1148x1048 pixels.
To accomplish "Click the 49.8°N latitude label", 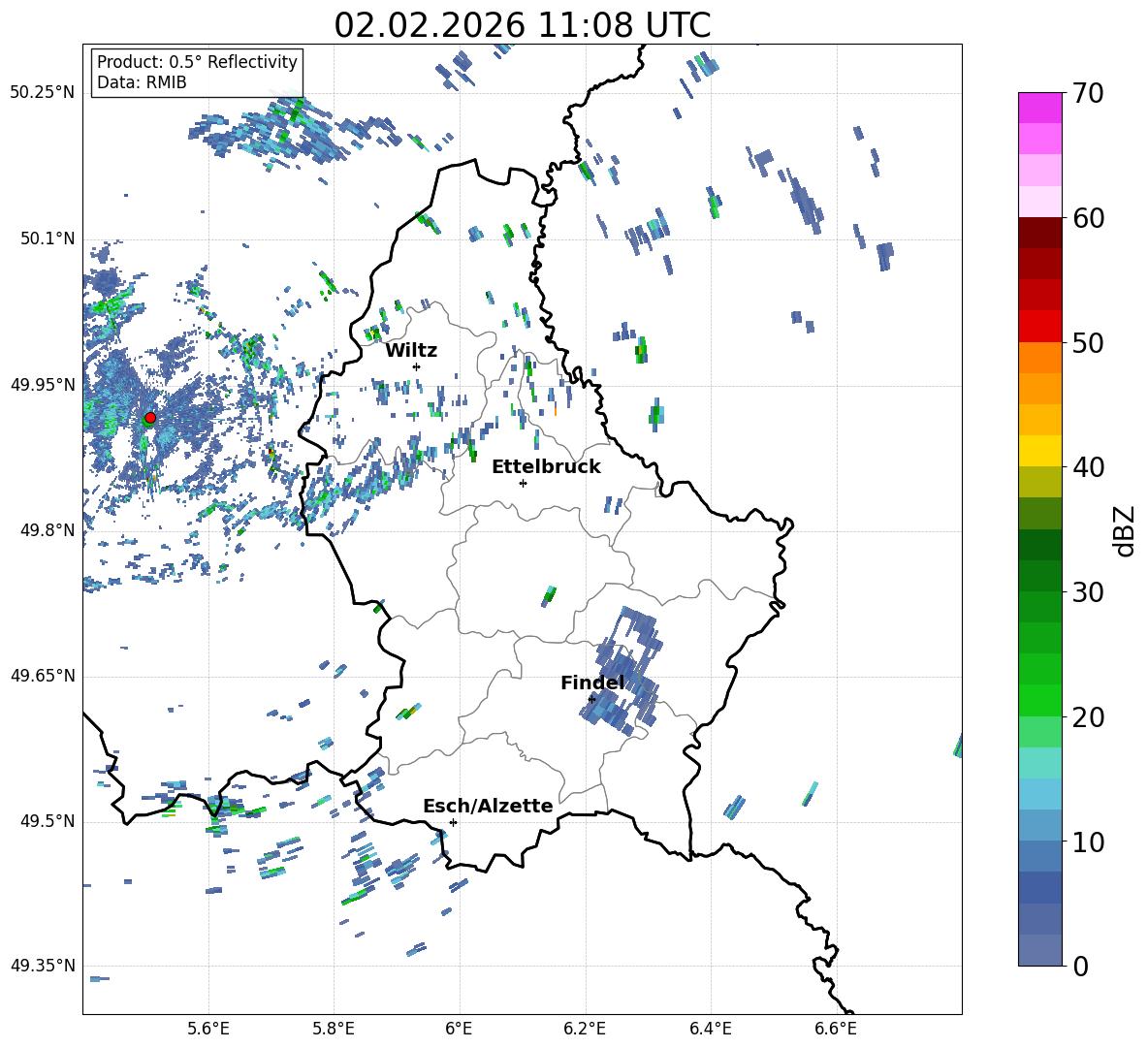I will pos(48,530).
